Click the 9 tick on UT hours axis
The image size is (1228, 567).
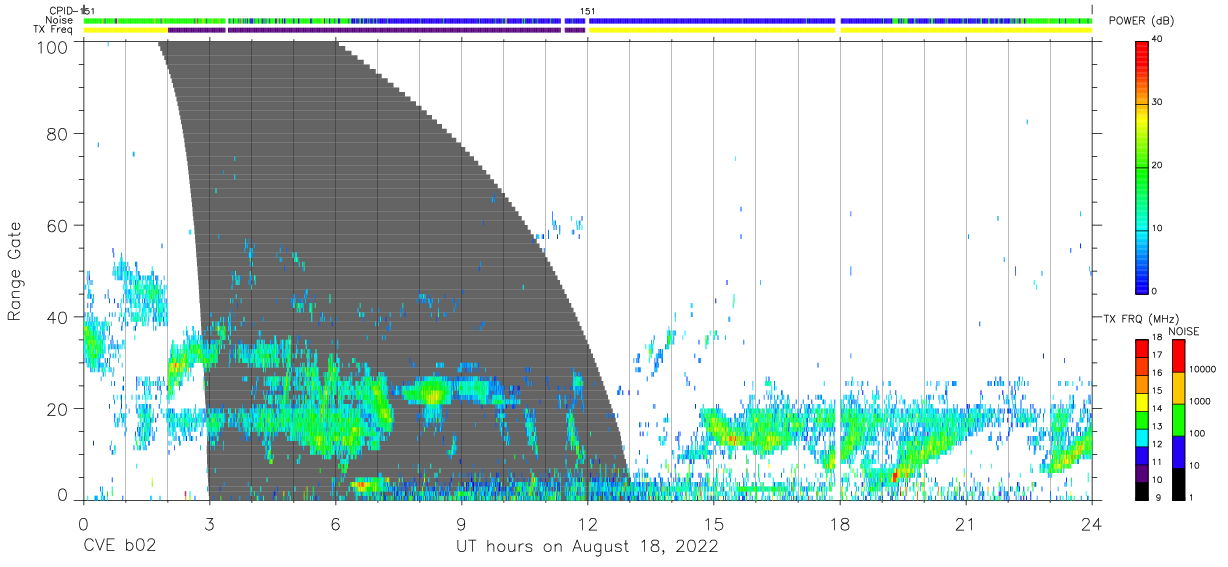[x=461, y=523]
